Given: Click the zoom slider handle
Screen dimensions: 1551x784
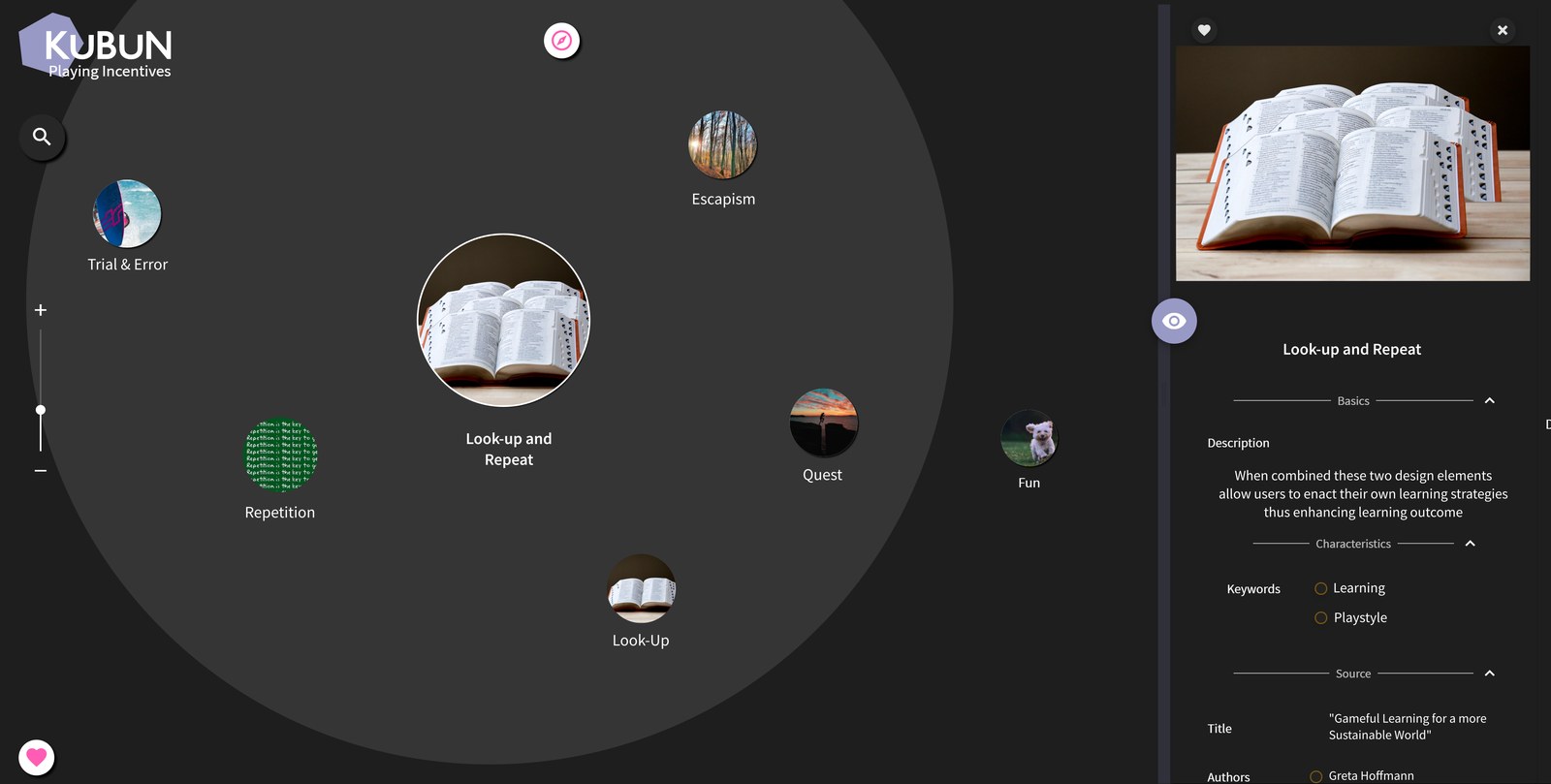Looking at the screenshot, I should pyautogui.click(x=41, y=410).
